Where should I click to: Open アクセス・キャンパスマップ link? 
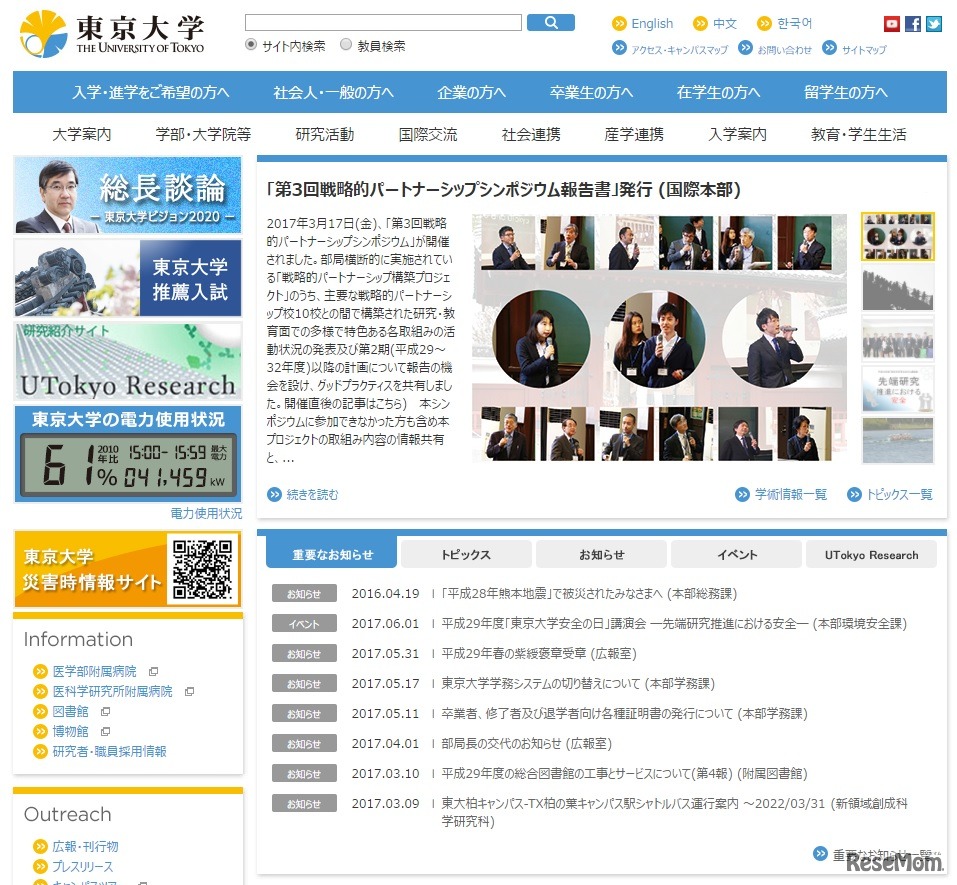[679, 49]
